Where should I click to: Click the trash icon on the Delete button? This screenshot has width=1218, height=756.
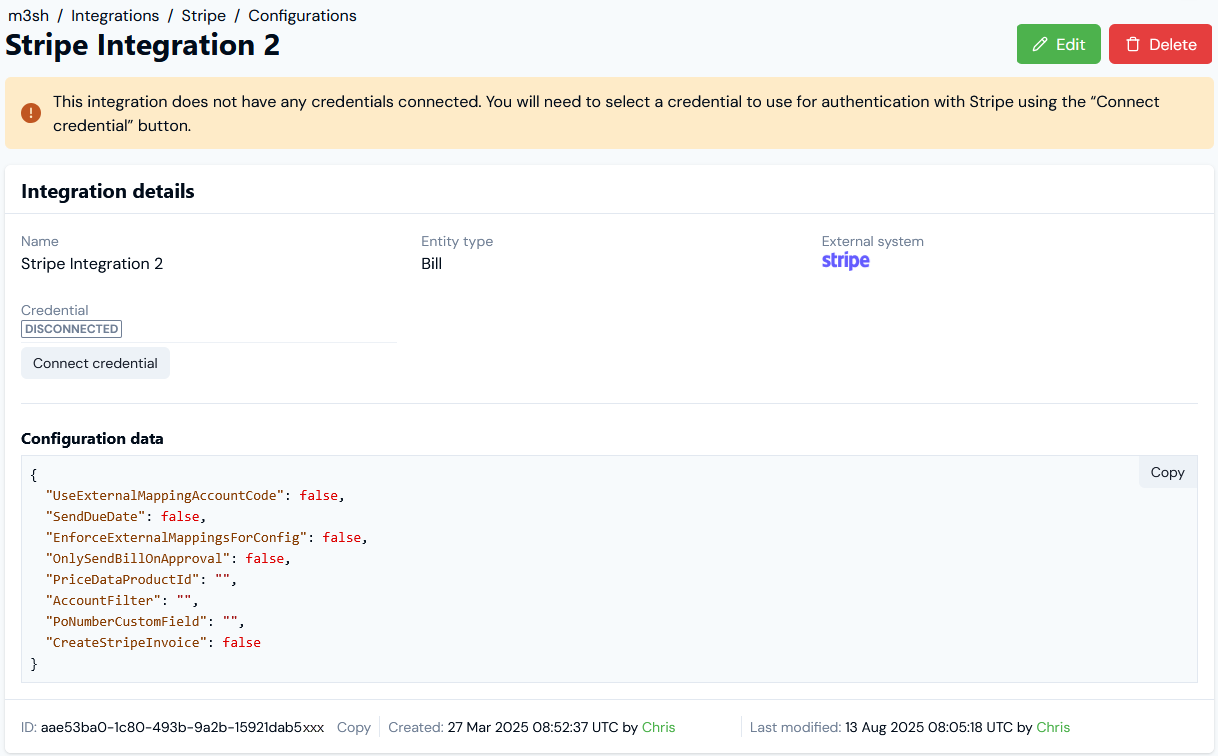(1133, 44)
